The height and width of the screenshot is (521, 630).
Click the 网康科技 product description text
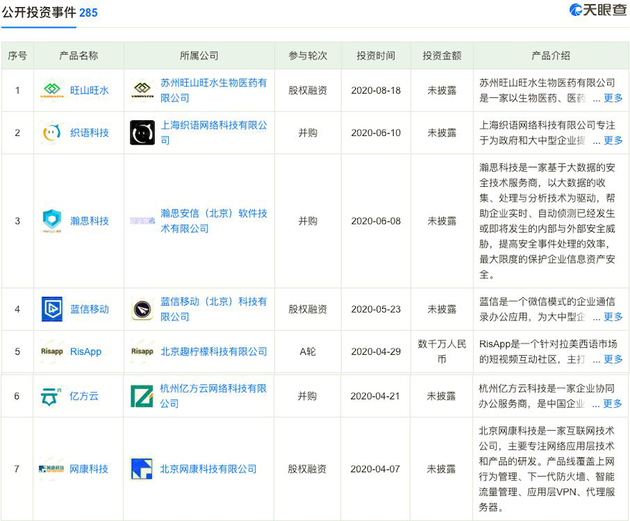pos(547,469)
